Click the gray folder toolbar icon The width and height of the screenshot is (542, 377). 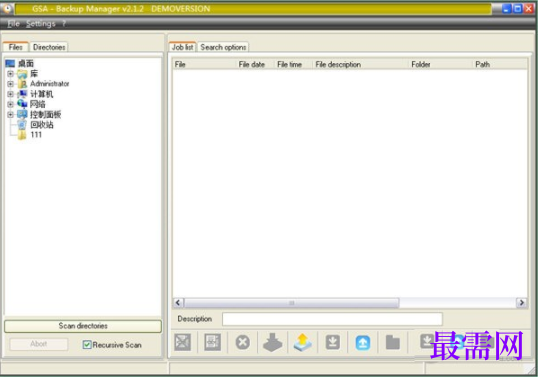coord(393,342)
